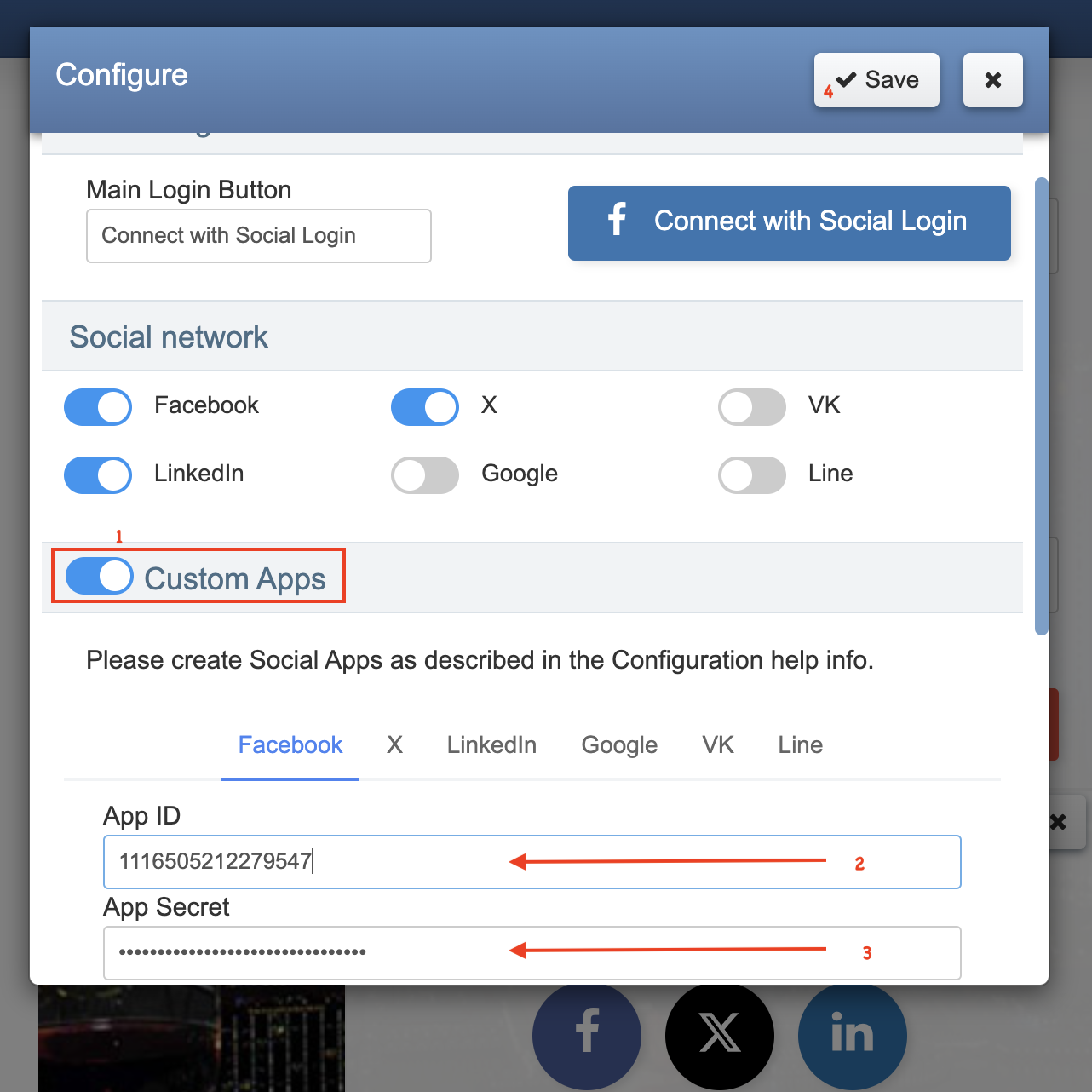Viewport: 1092px width, 1092px height.
Task: Click the round X icon behind the dialog
Action: [x=720, y=1036]
